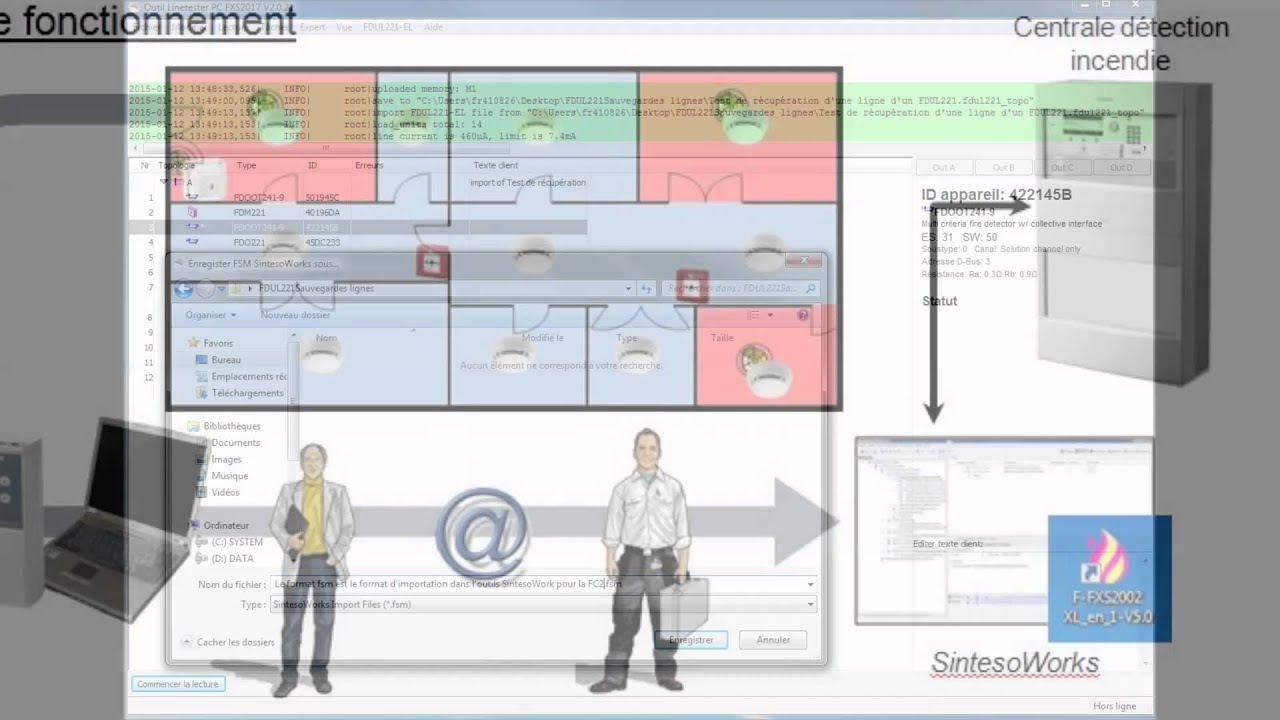Open the Organiser dropdown menu
1280x720 pixels.
point(209,315)
